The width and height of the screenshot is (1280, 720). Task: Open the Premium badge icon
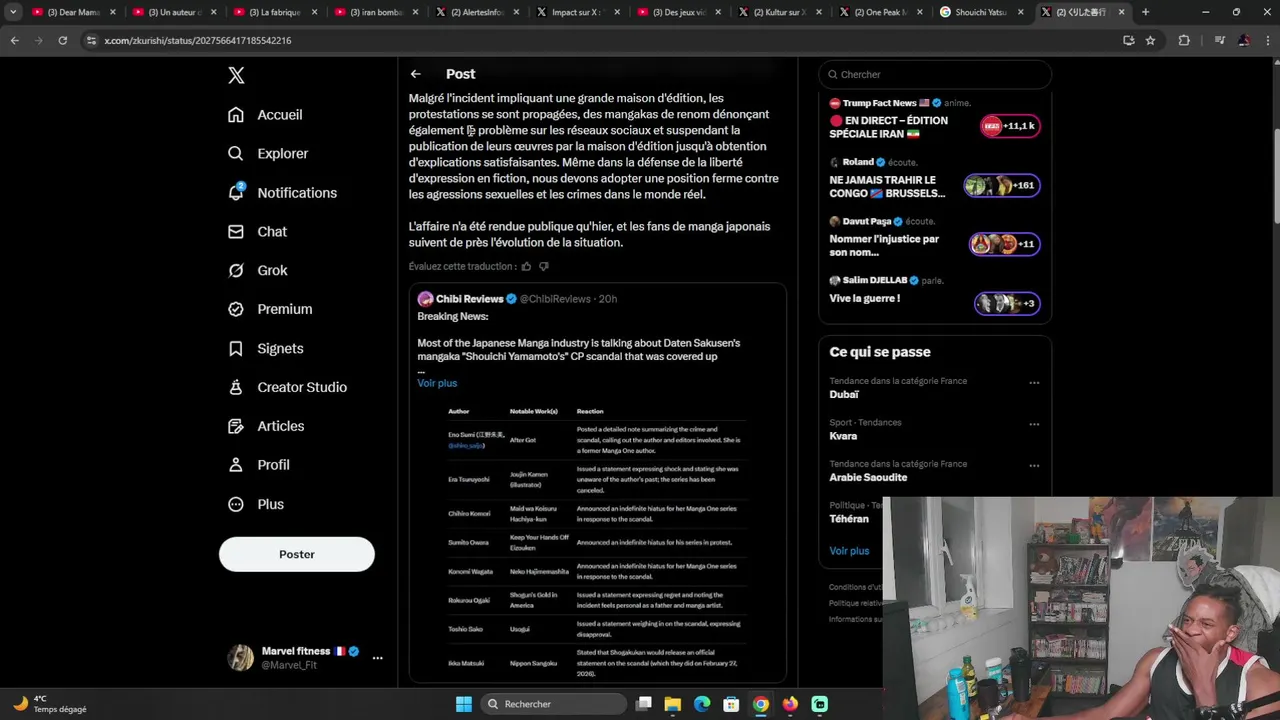pos(236,310)
